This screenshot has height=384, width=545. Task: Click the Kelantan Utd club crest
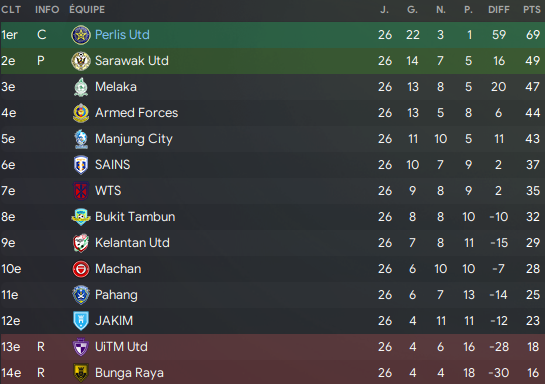(x=81, y=243)
